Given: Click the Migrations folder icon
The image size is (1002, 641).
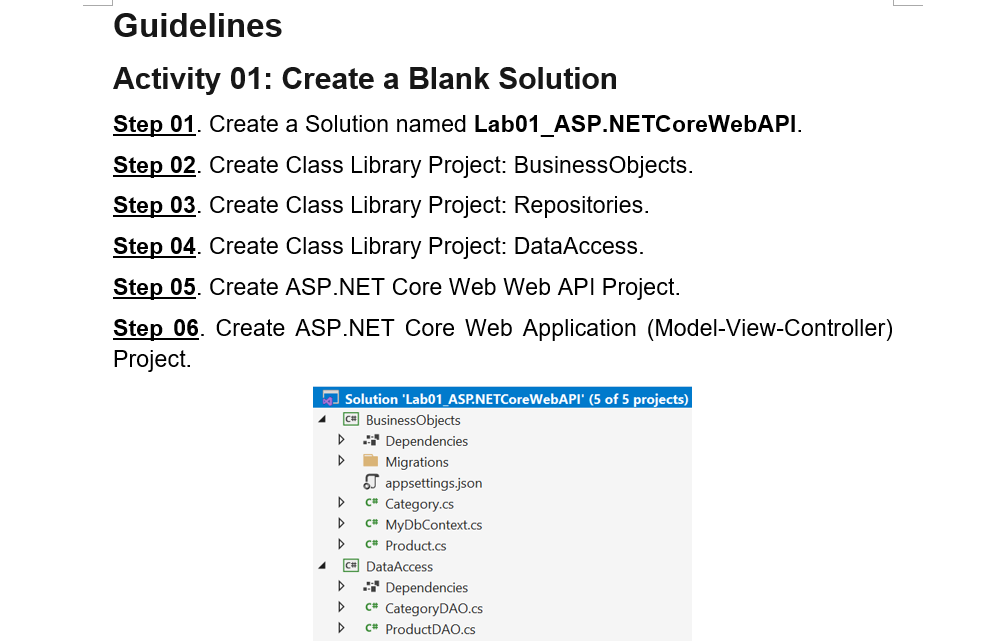Looking at the screenshot, I should click(371, 461).
